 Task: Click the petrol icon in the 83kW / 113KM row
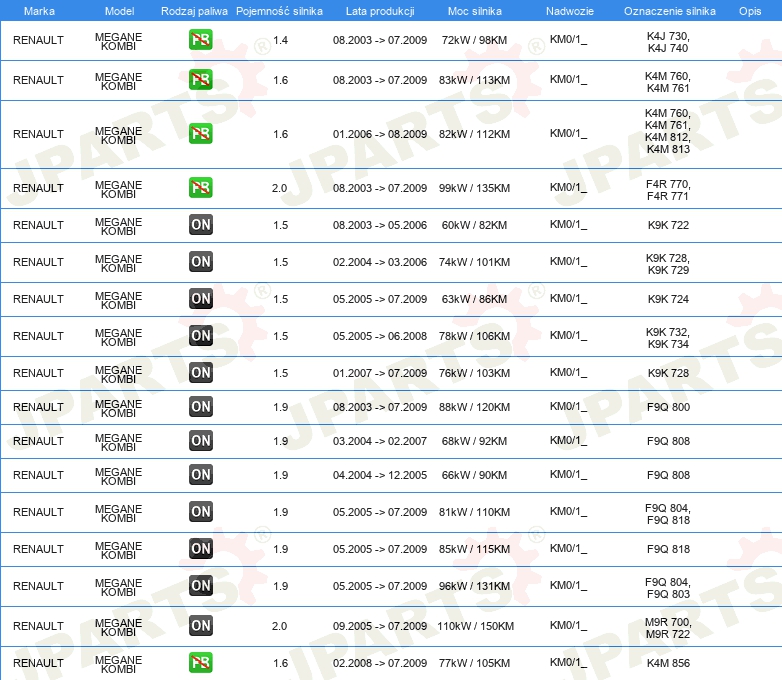click(x=200, y=80)
